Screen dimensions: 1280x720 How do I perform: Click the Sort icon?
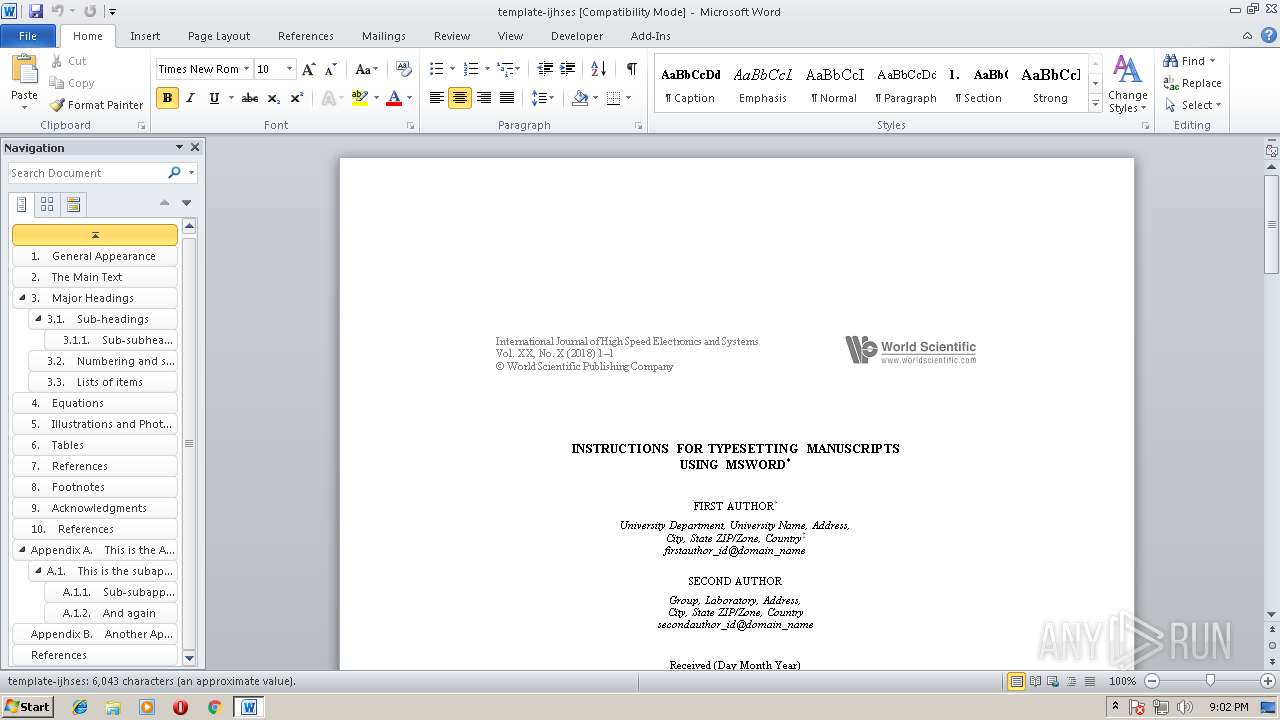point(598,69)
